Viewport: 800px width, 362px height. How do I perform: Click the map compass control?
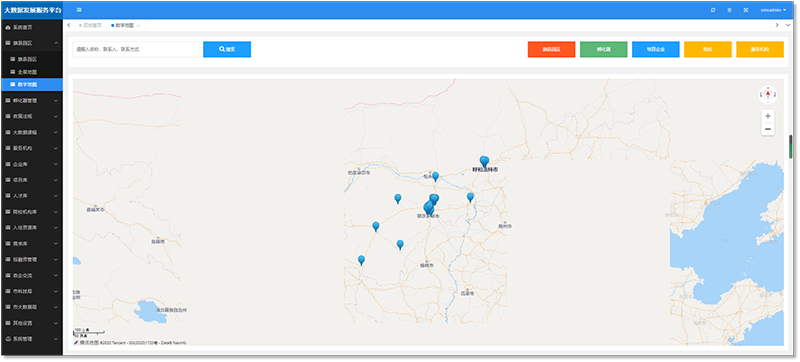(x=768, y=94)
